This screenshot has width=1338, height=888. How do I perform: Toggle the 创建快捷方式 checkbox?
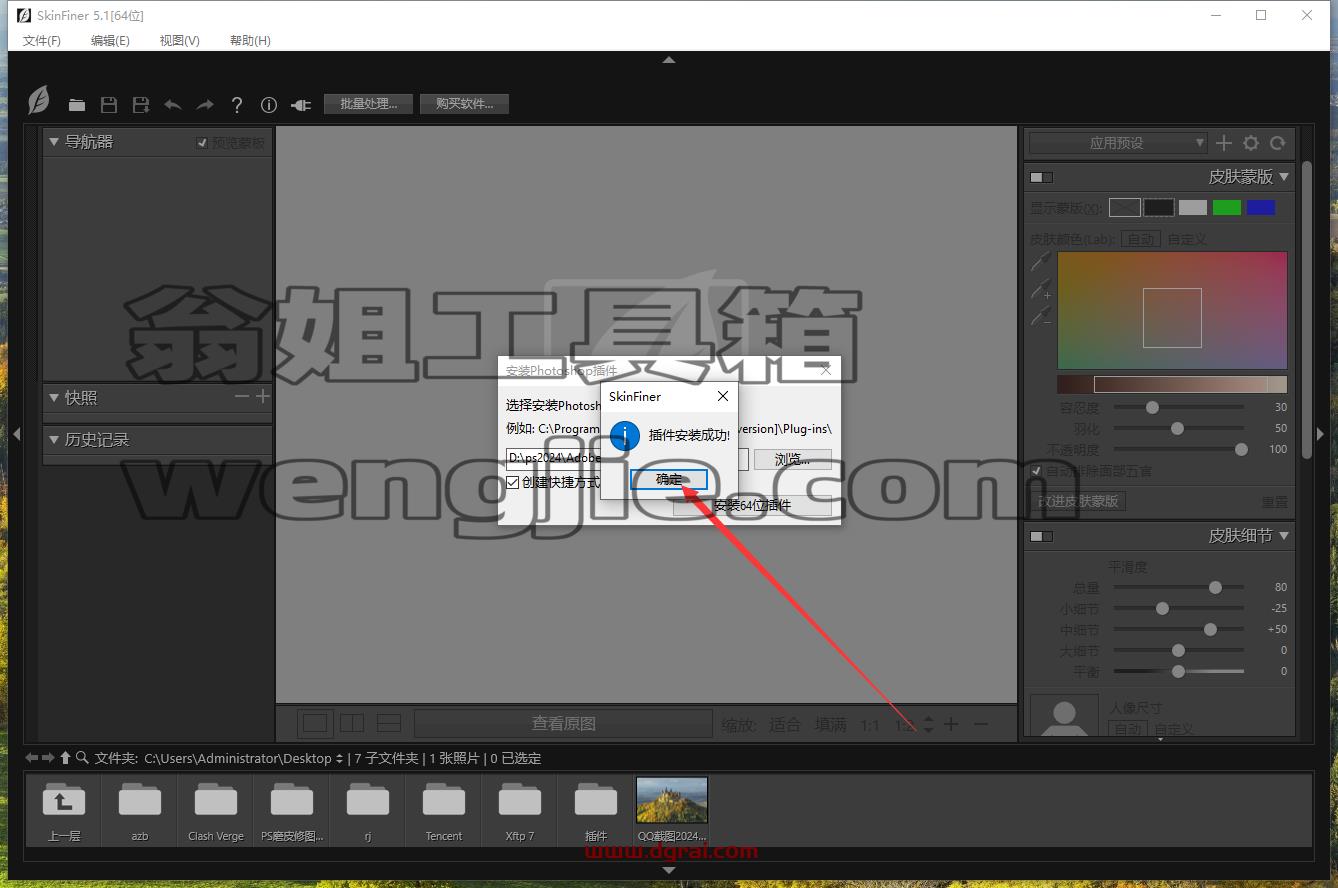coord(513,482)
